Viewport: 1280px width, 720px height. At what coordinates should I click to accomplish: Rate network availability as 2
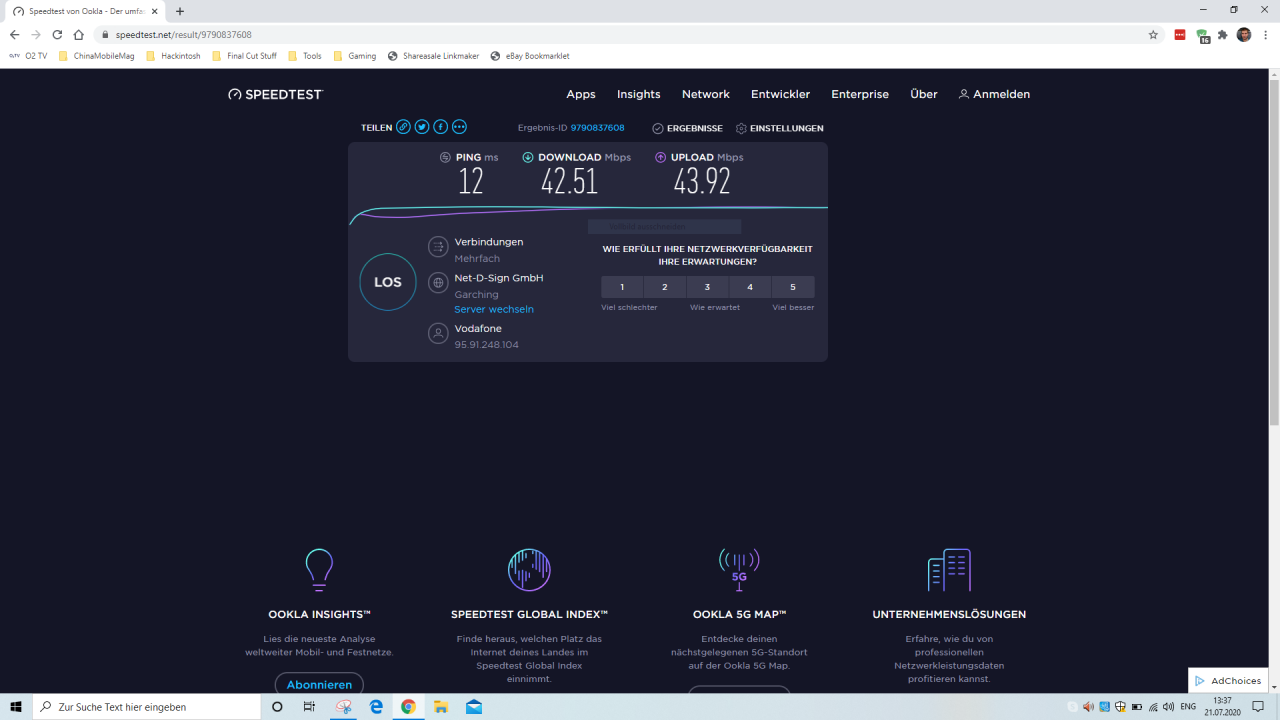point(665,287)
